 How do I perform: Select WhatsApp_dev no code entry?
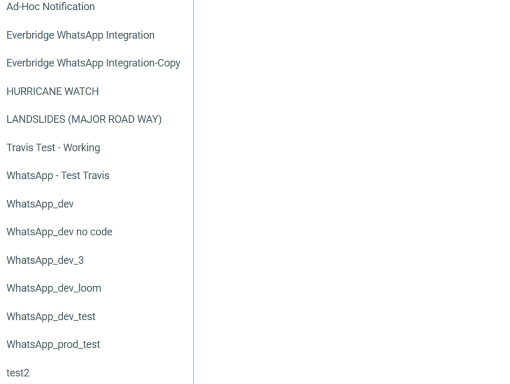tap(59, 232)
